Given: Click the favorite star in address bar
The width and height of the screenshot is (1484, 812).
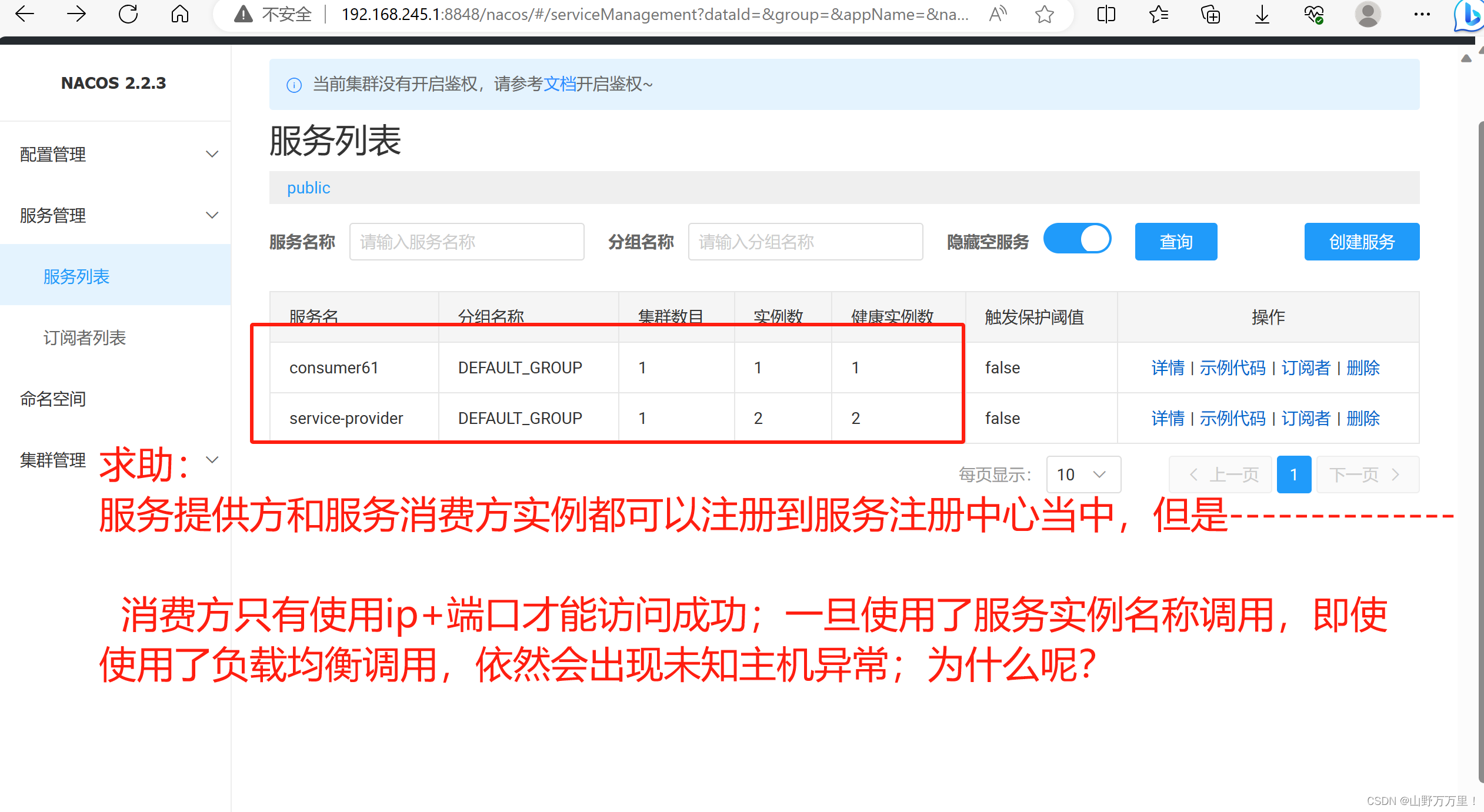Looking at the screenshot, I should click(x=1045, y=14).
